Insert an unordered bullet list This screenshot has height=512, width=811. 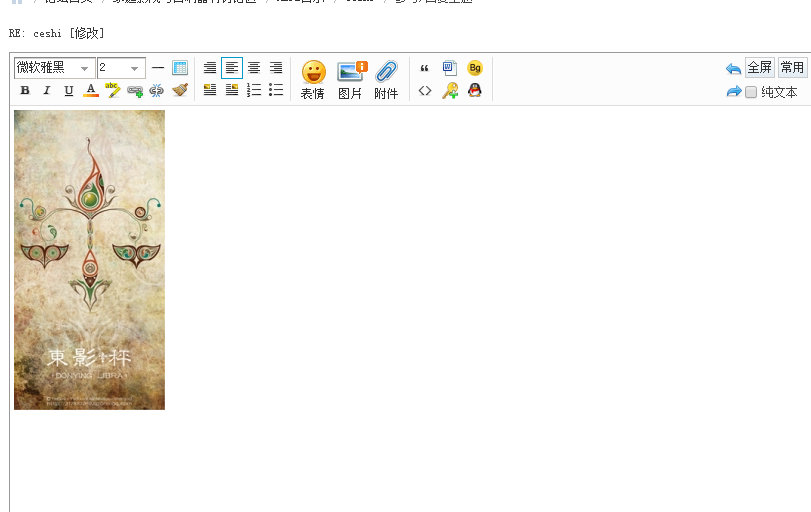pos(276,91)
